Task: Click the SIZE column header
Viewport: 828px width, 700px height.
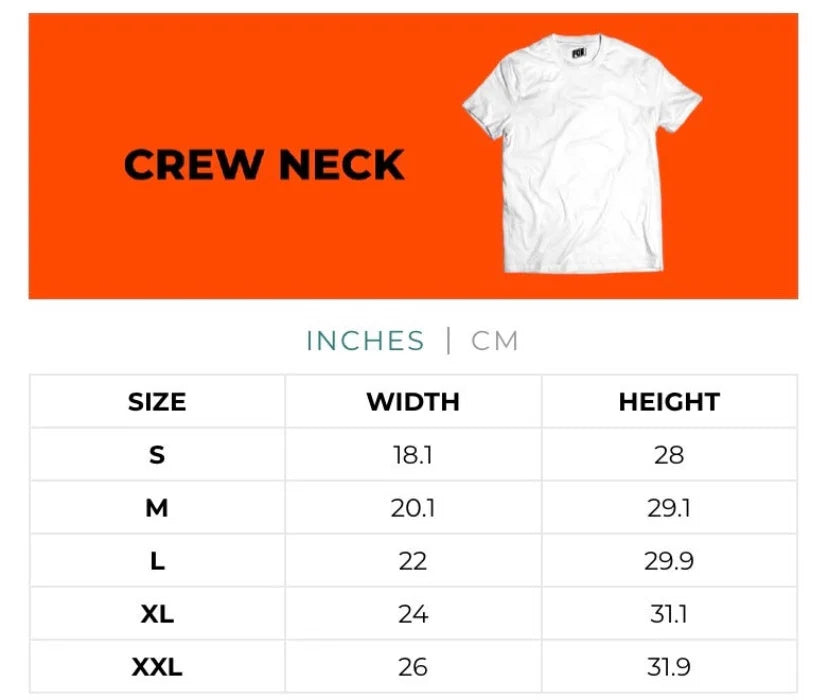Action: pyautogui.click(x=157, y=402)
